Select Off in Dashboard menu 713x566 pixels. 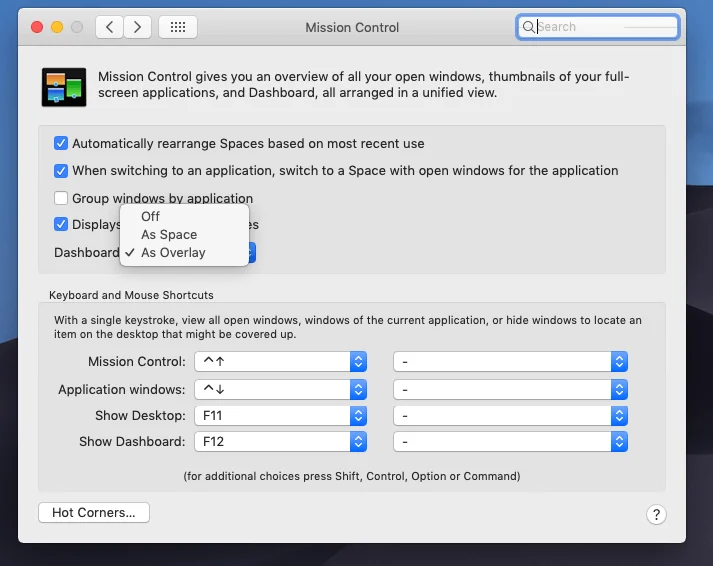(x=151, y=216)
